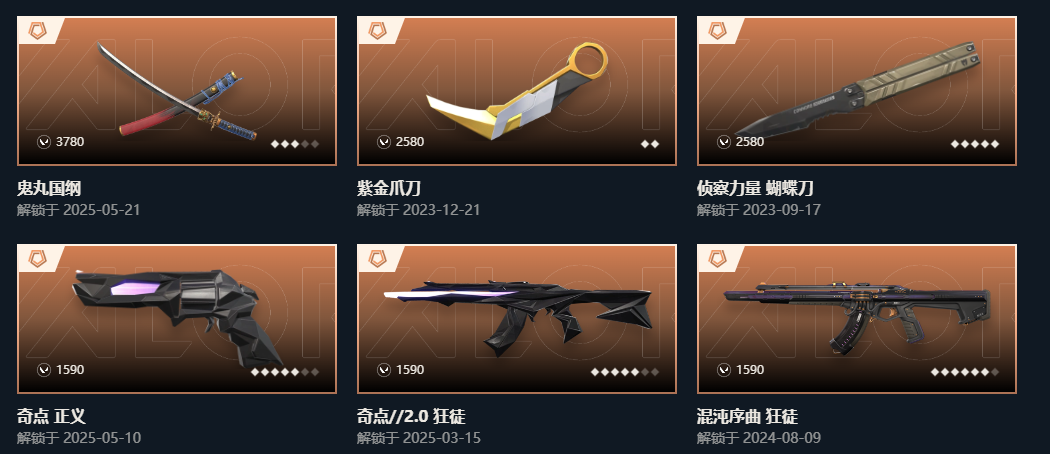The image size is (1050, 454).
Task: Click the upgrade level diamonds on 奇点 正义
Action: click(285, 372)
